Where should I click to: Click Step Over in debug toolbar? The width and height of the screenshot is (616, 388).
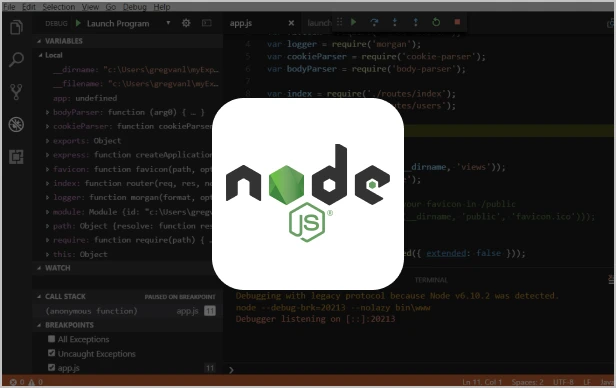click(374, 22)
